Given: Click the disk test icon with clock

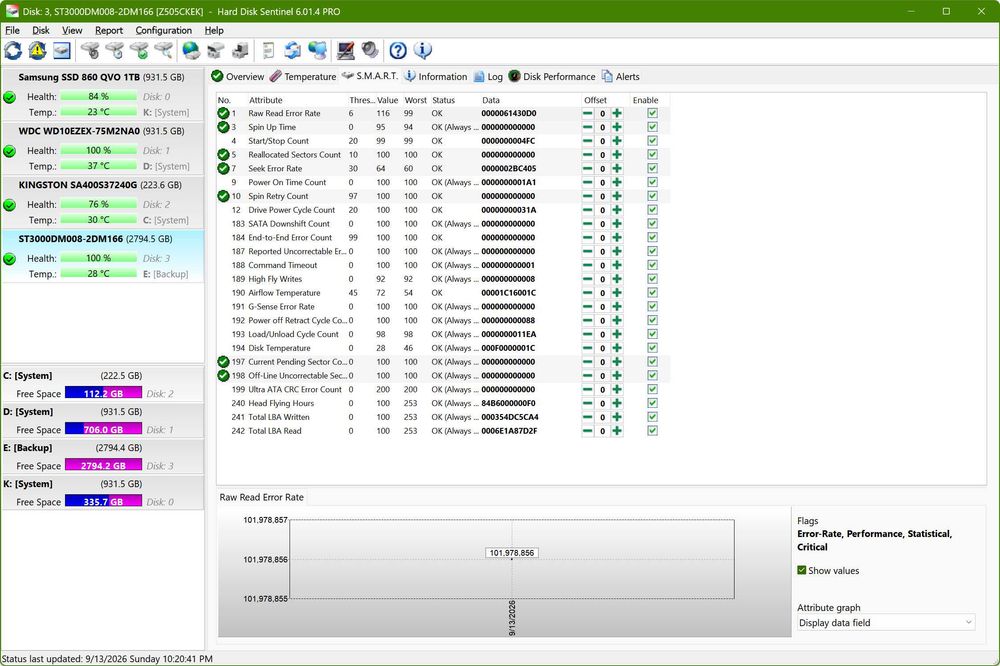Looking at the screenshot, I should 114,50.
